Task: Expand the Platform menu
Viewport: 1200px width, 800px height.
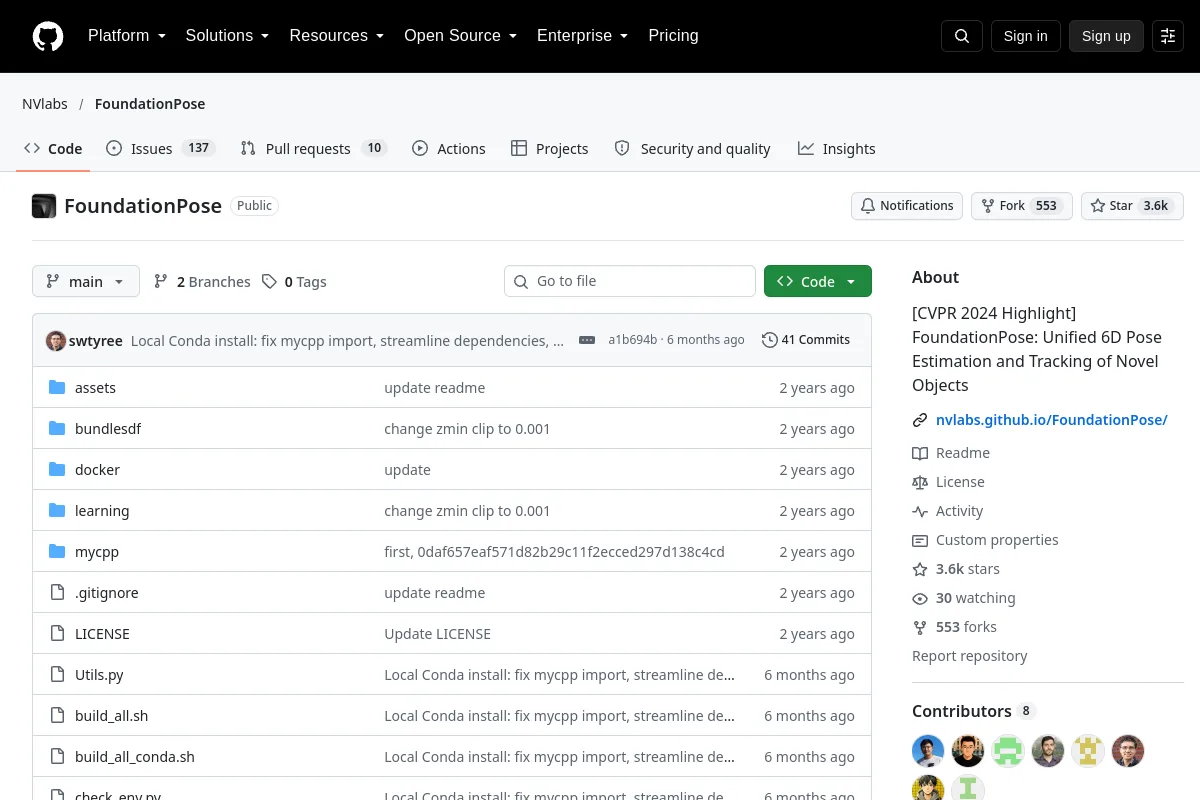Action: pos(126,36)
